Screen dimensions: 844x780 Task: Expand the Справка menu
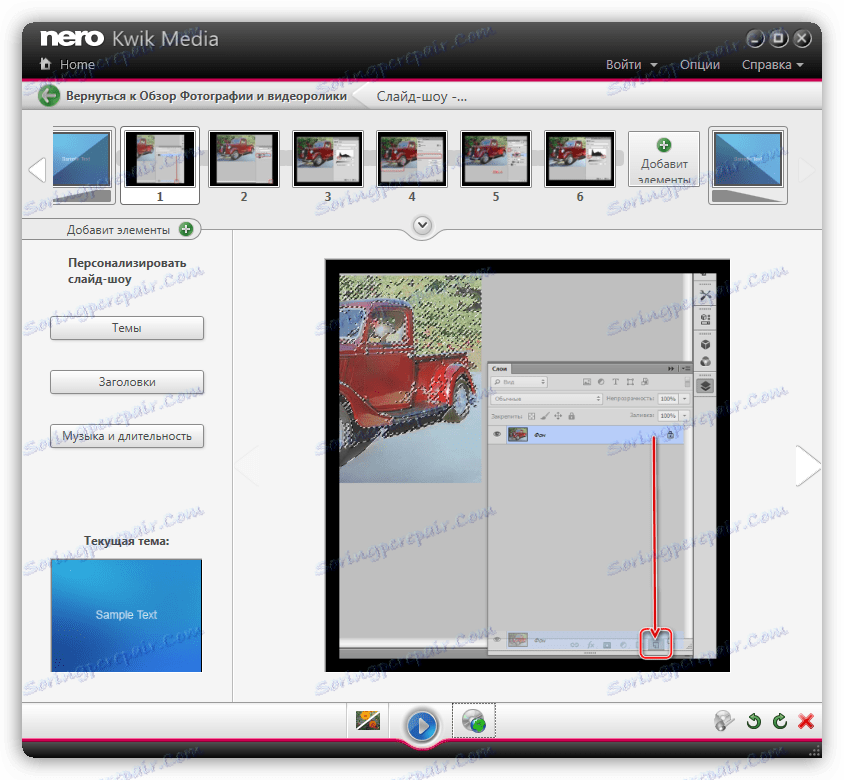772,64
